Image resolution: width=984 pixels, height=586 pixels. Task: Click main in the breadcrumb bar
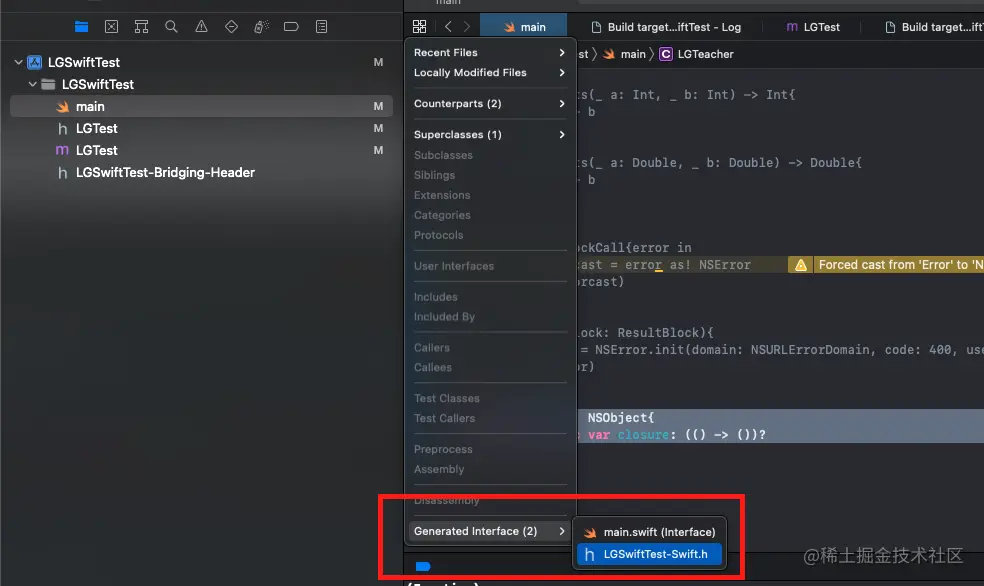(x=633, y=54)
